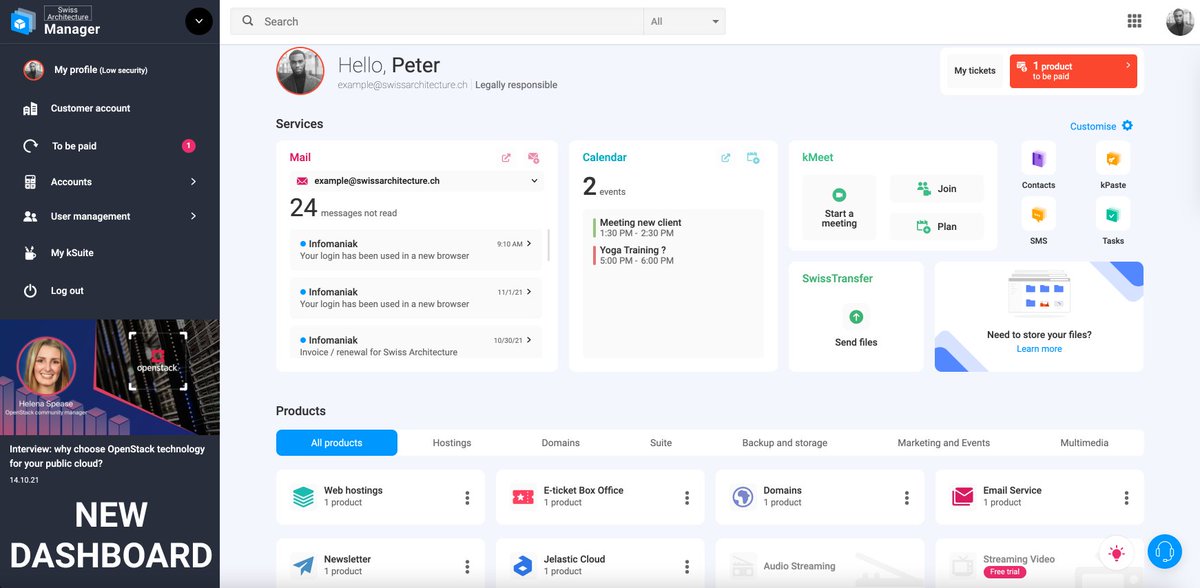Image resolution: width=1200 pixels, height=588 pixels.
Task: Open Email Service three-dot menu
Action: [x=1127, y=497]
